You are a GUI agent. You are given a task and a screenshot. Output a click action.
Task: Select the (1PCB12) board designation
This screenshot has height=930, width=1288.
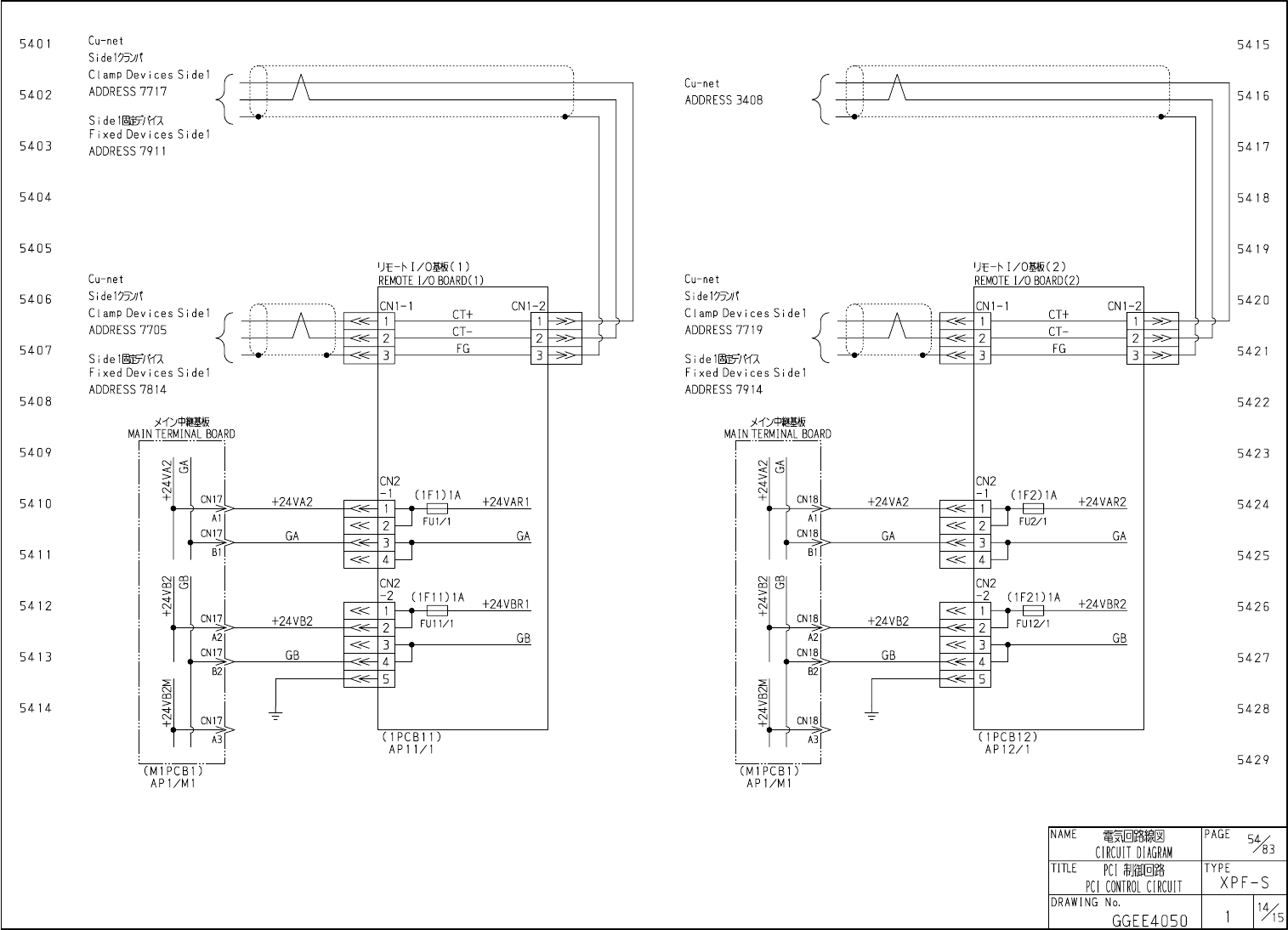(1007, 737)
